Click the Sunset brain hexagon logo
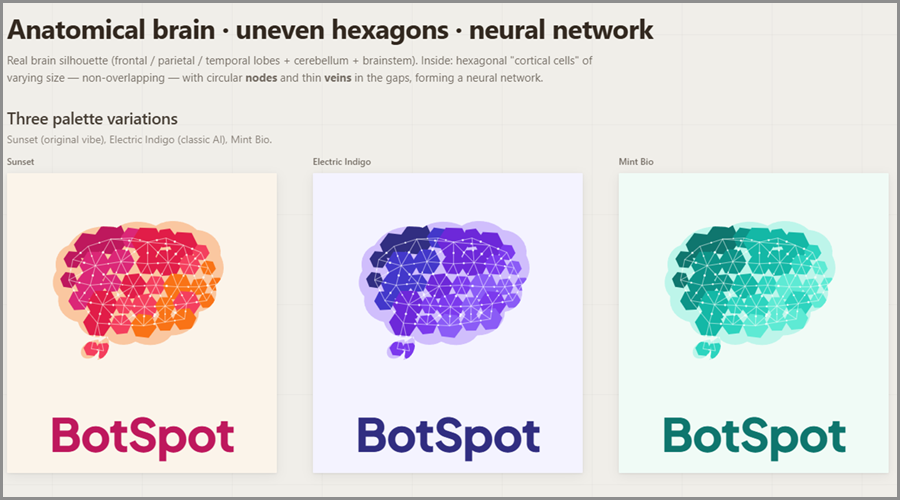 pos(140,280)
